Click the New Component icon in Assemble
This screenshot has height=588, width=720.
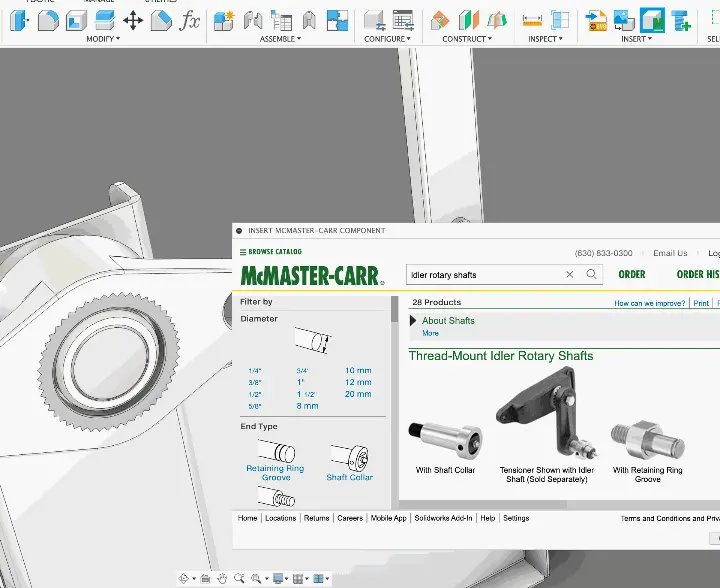[225, 20]
